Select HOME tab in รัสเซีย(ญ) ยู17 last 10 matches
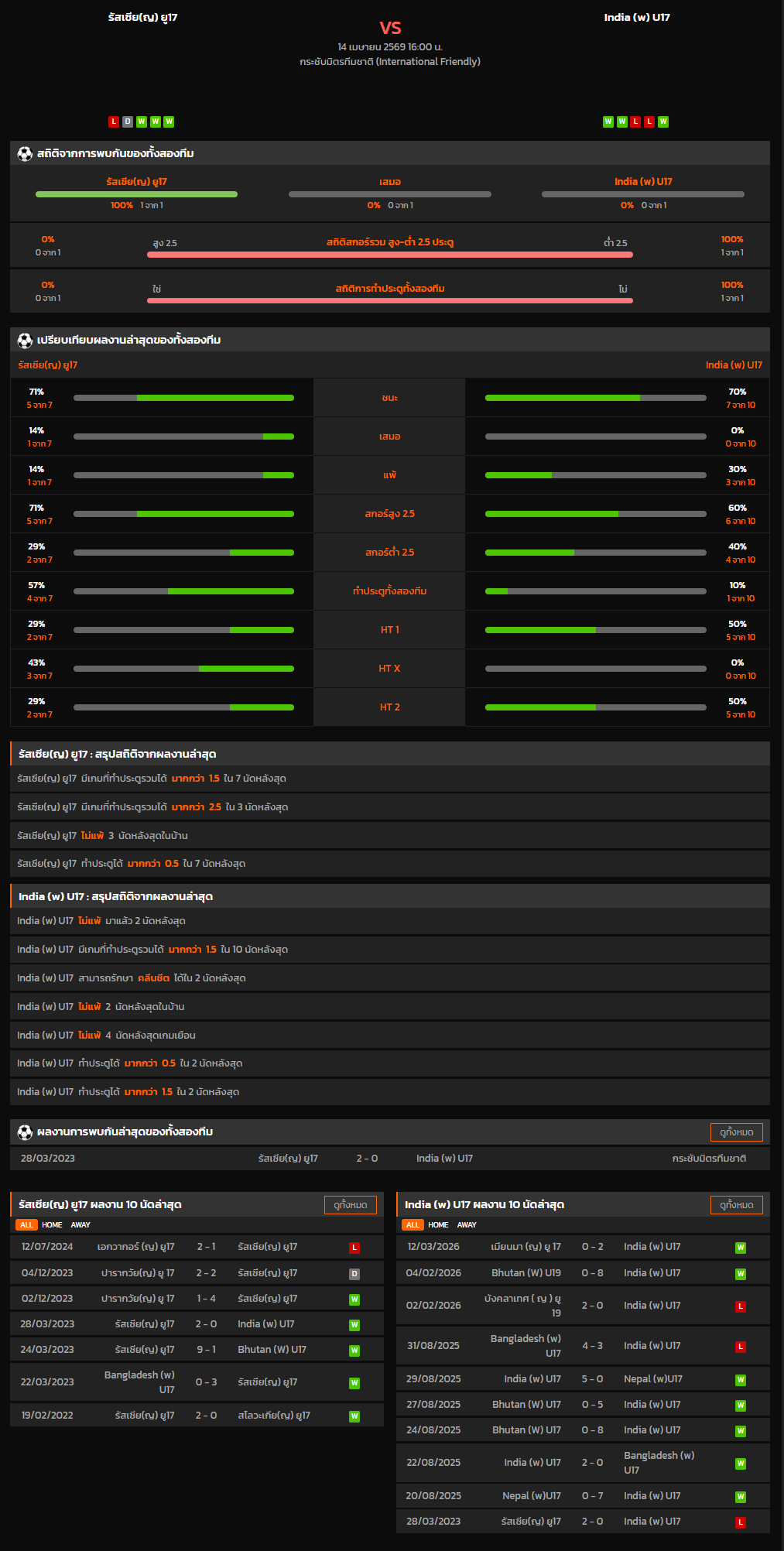Screen dimensions: 784x1551 click(x=52, y=1225)
